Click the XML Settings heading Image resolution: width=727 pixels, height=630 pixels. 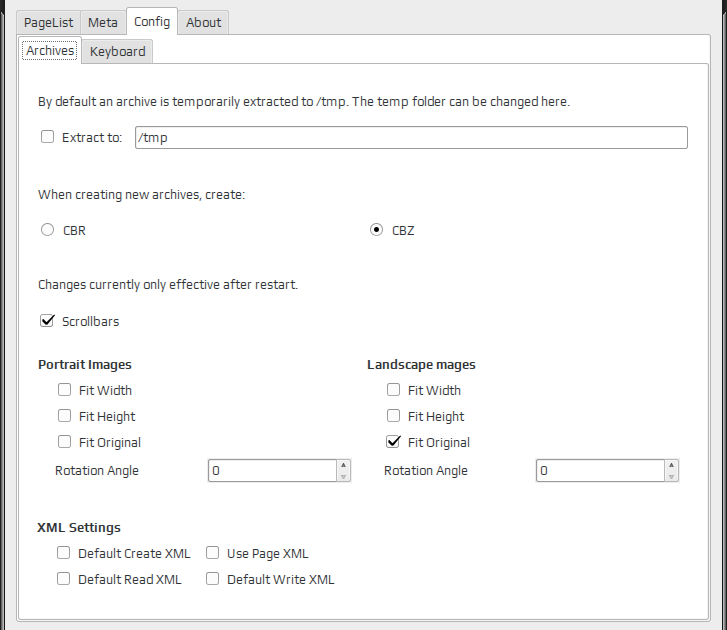point(79,528)
